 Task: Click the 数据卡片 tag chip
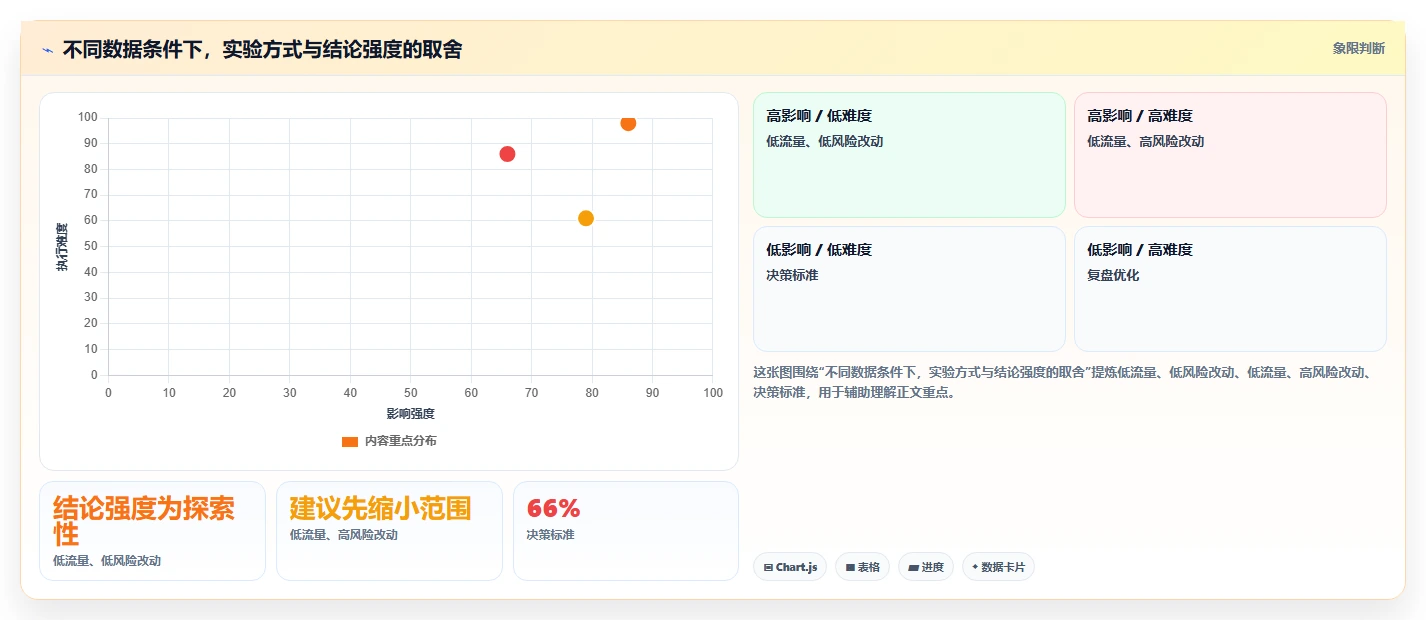pos(998,567)
